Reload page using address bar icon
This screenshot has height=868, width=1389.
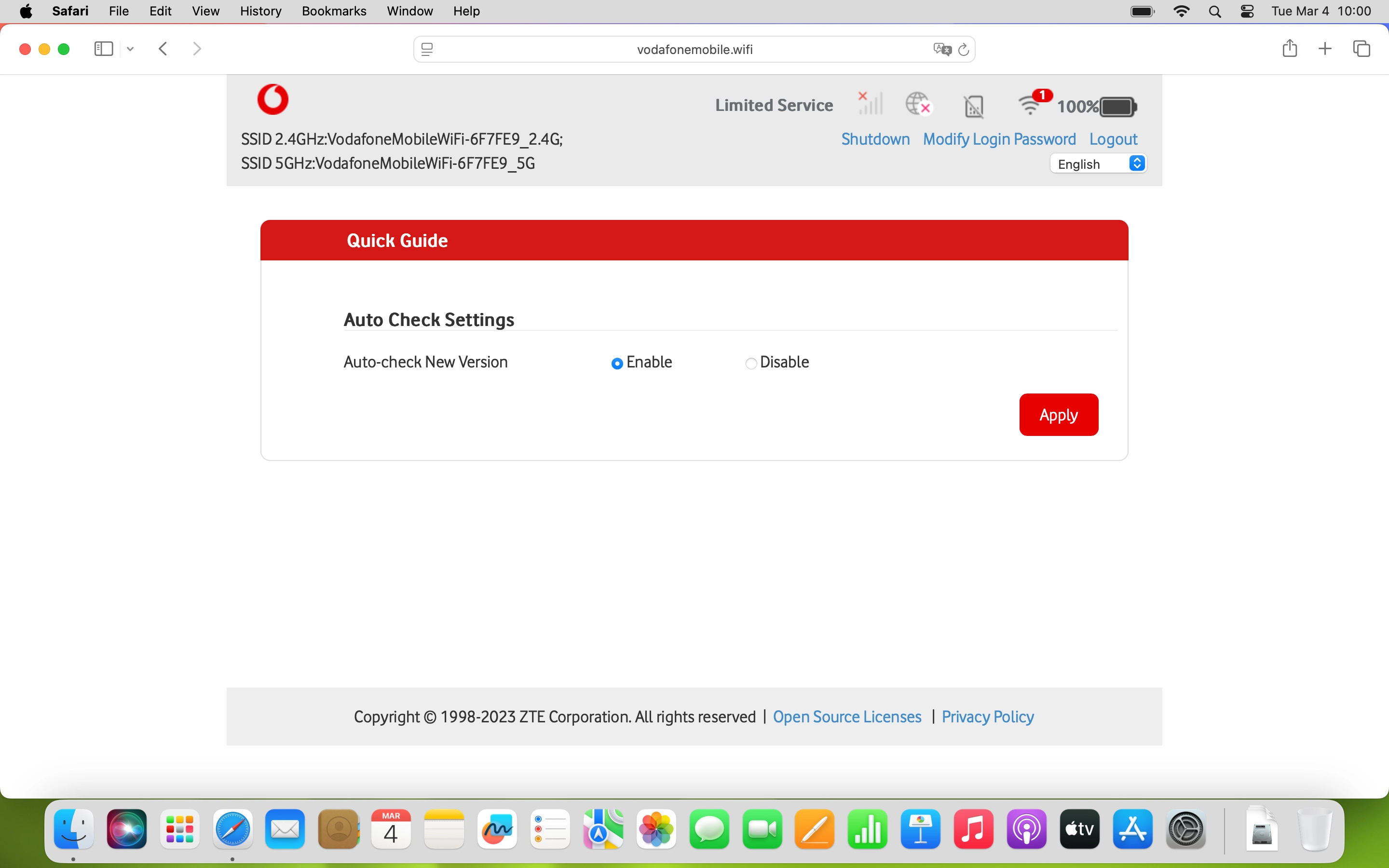click(964, 49)
